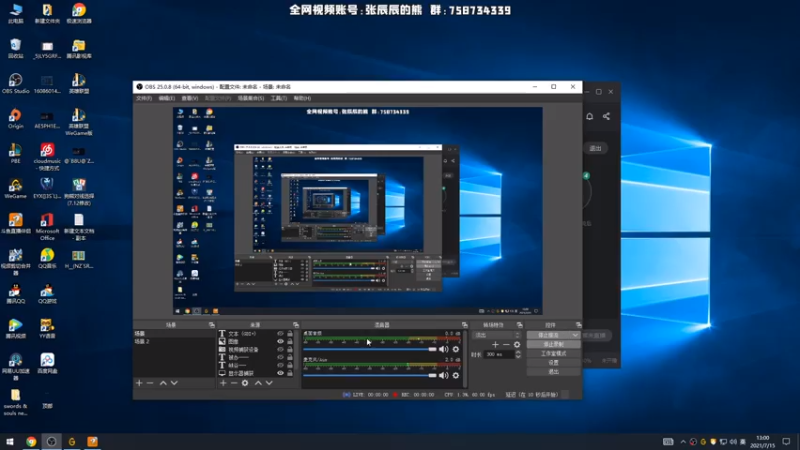Expand the arrow beside the stop streaming button
The width and height of the screenshot is (800, 450).
575,335
